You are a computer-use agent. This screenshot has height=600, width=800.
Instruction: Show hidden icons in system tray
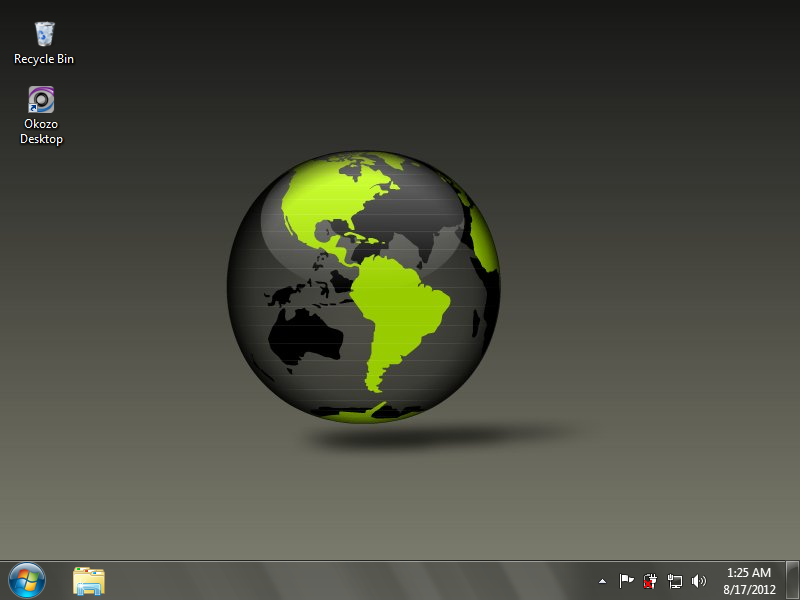pos(602,581)
